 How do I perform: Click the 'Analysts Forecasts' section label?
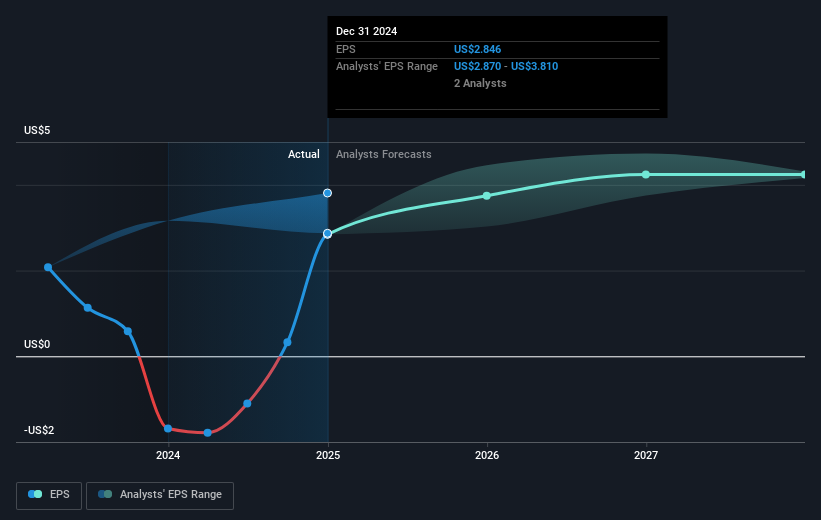click(x=384, y=154)
